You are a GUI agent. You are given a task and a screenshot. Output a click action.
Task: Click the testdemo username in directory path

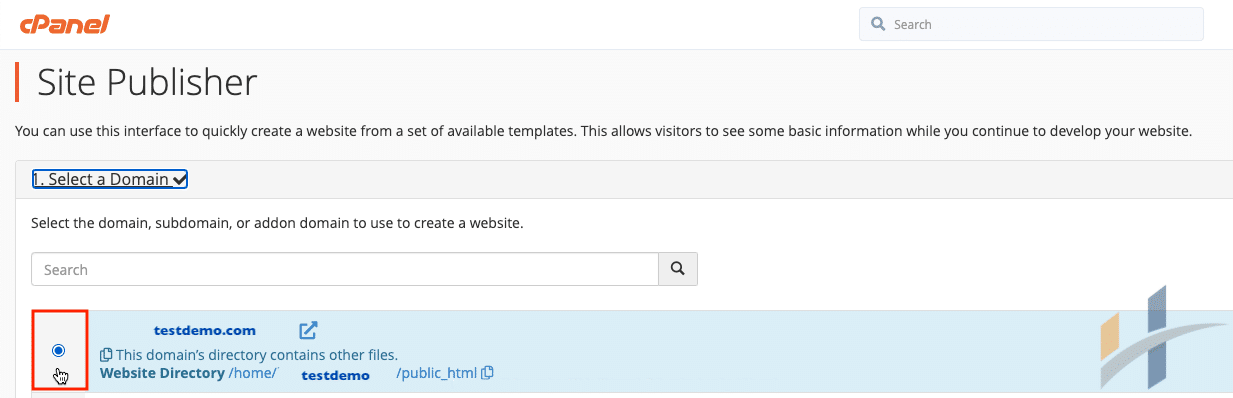(335, 375)
